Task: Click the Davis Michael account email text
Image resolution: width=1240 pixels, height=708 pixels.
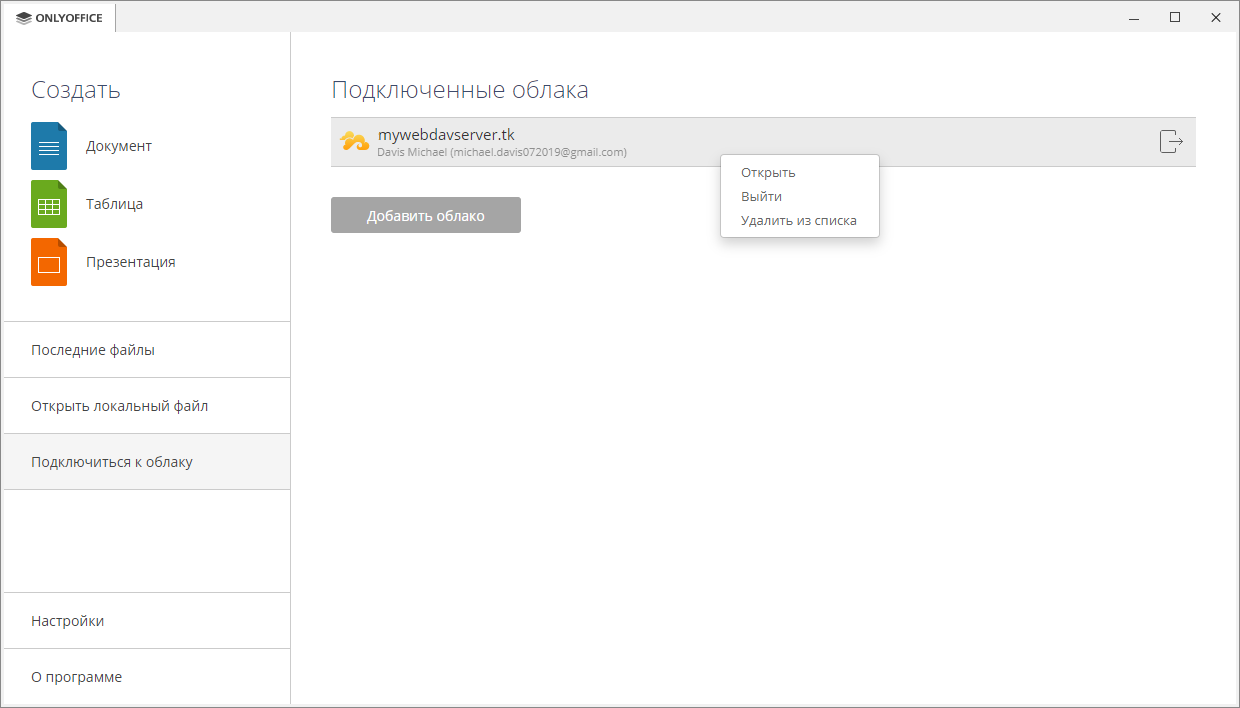Action: point(502,152)
